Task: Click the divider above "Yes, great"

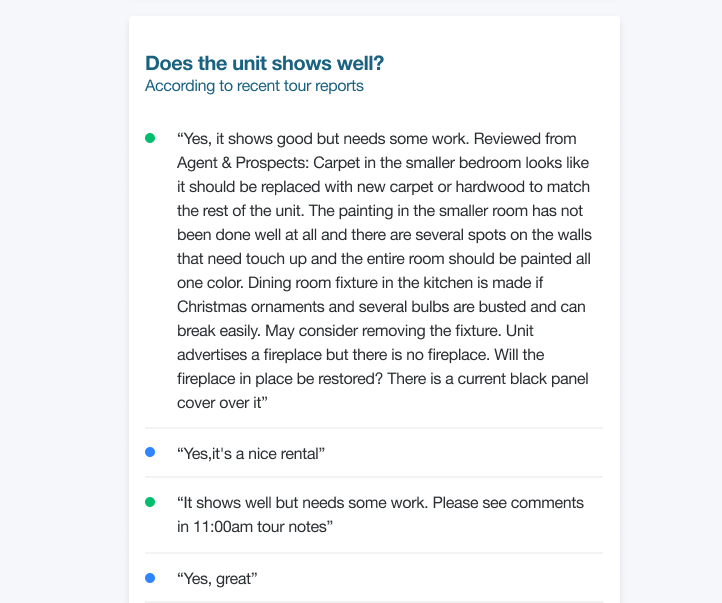Action: (374, 553)
